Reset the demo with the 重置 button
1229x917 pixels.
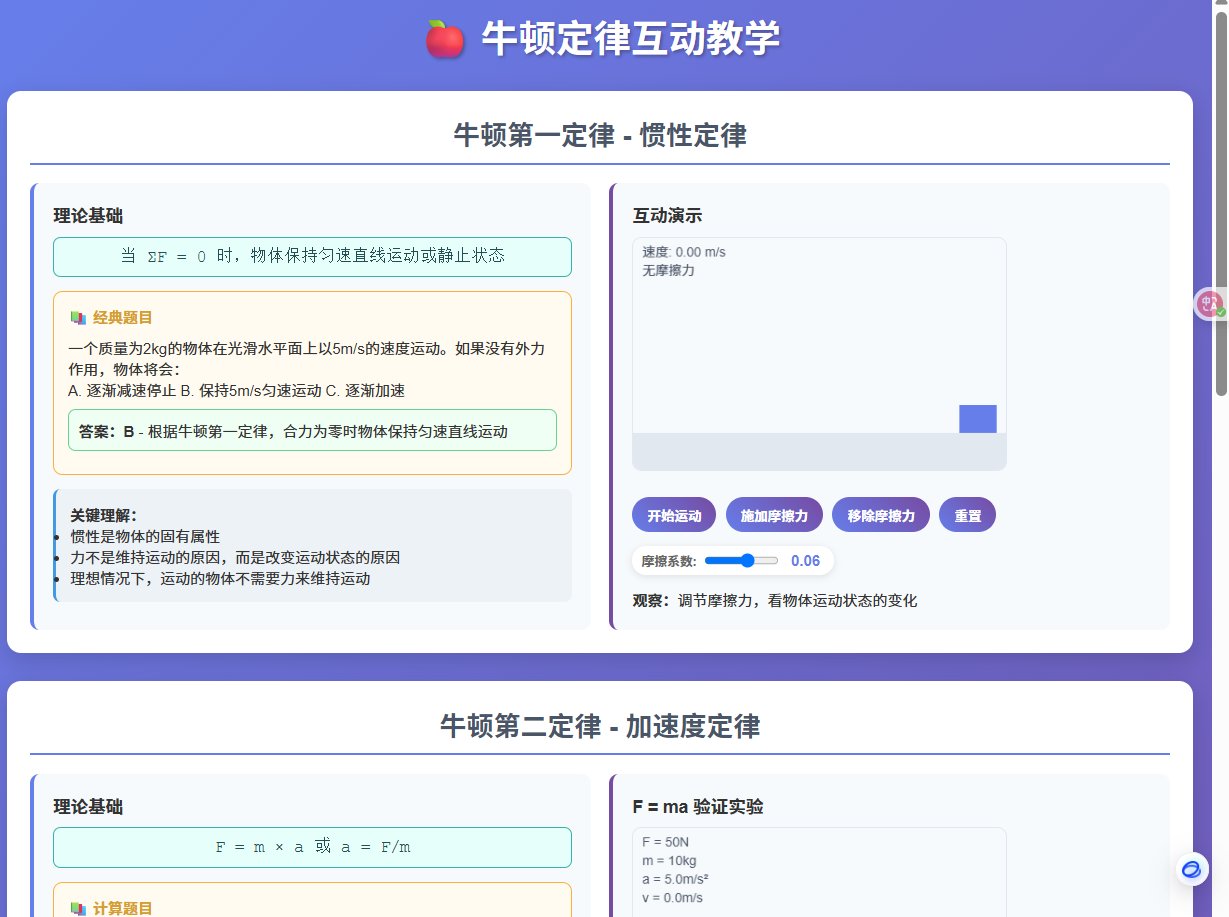pos(967,514)
